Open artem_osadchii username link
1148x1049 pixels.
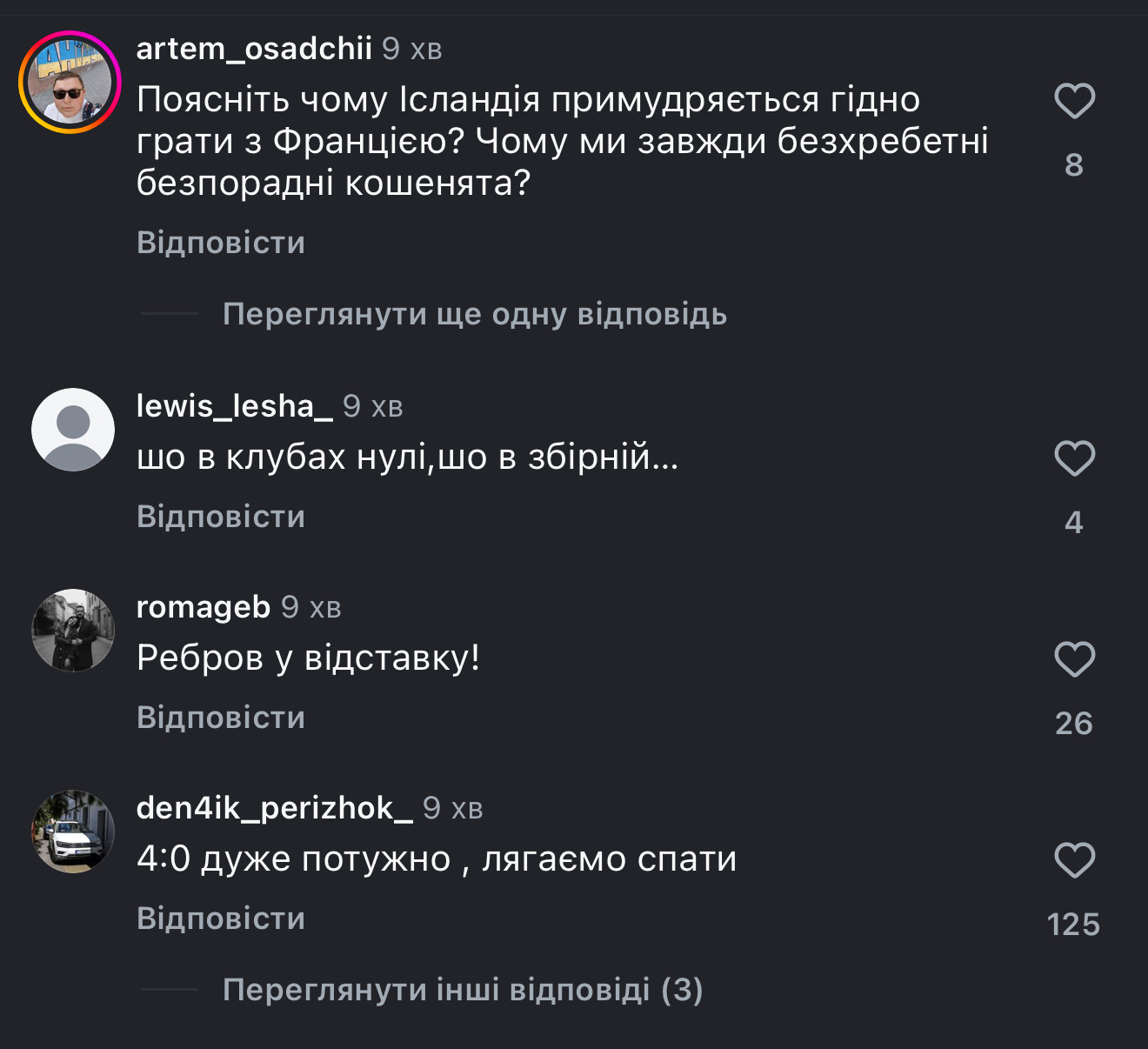pos(254,49)
